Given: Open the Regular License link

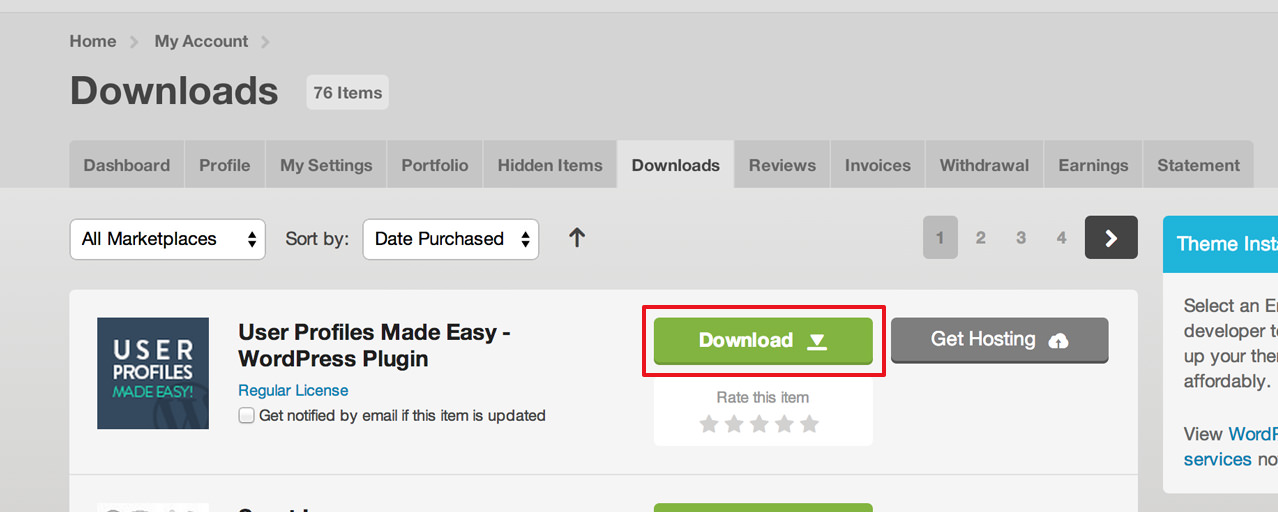Looking at the screenshot, I should point(293,390).
